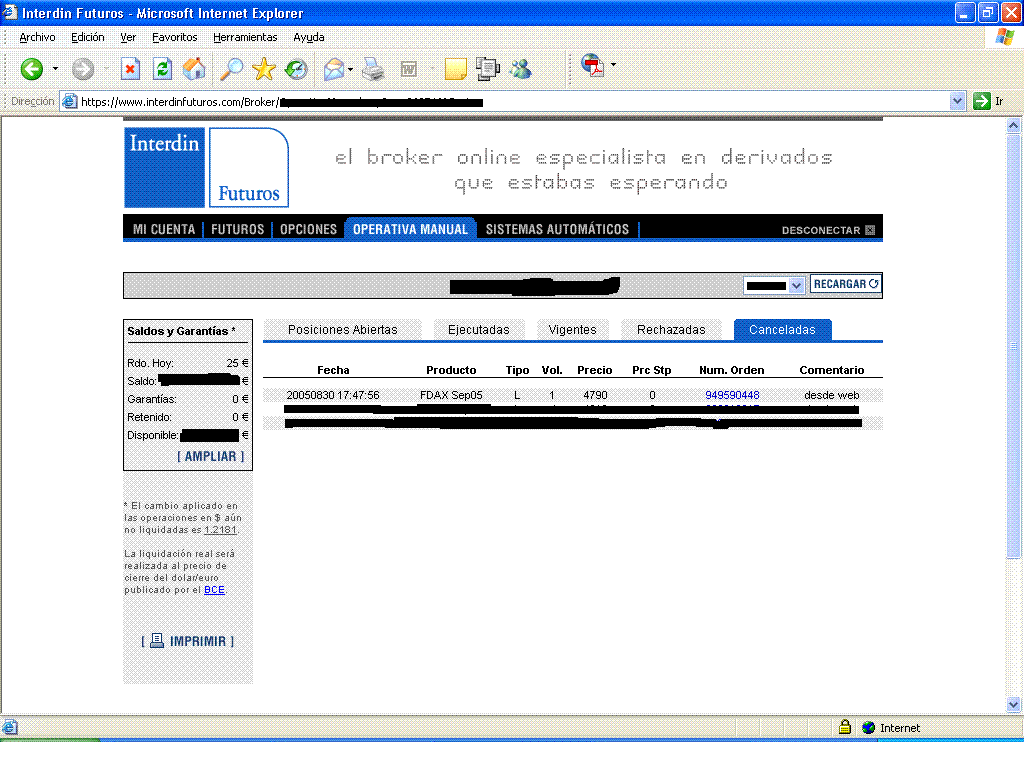Click the IMPRIMIR print link
This screenshot has width=1024, height=768.
point(187,641)
